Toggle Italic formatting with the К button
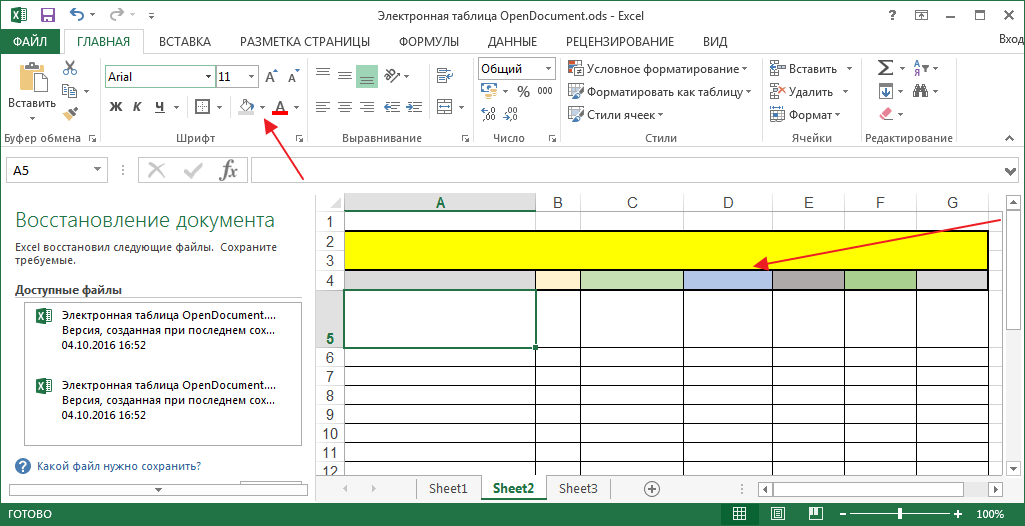The height and width of the screenshot is (526, 1025). 137,107
